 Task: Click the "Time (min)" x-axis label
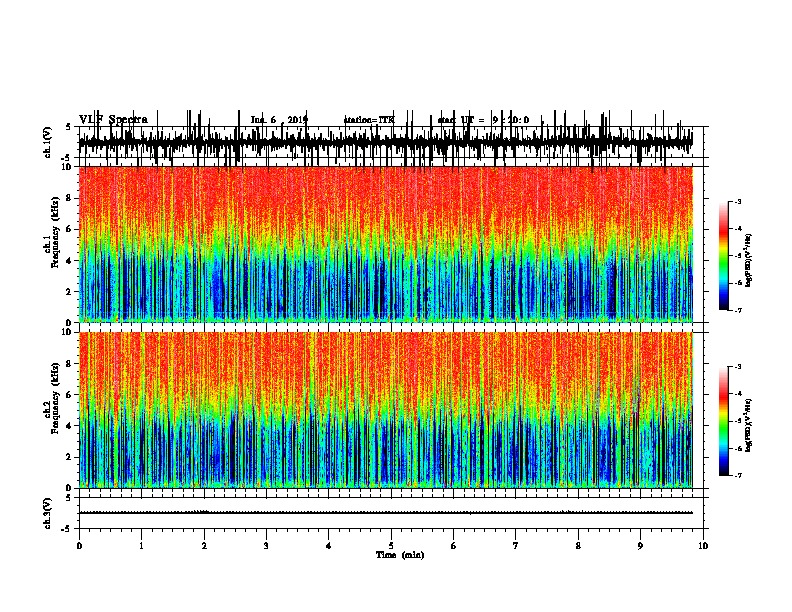tap(400, 555)
